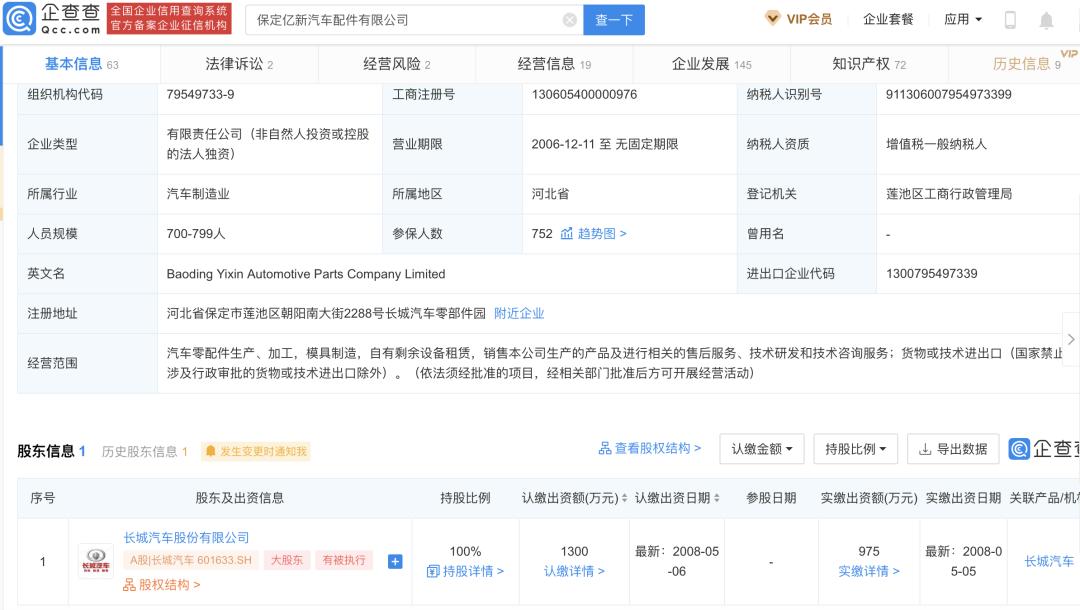This screenshot has height=610, width=1080.
Task: Sort by 认缴出资额 column header
Action: pyautogui.click(x=574, y=498)
